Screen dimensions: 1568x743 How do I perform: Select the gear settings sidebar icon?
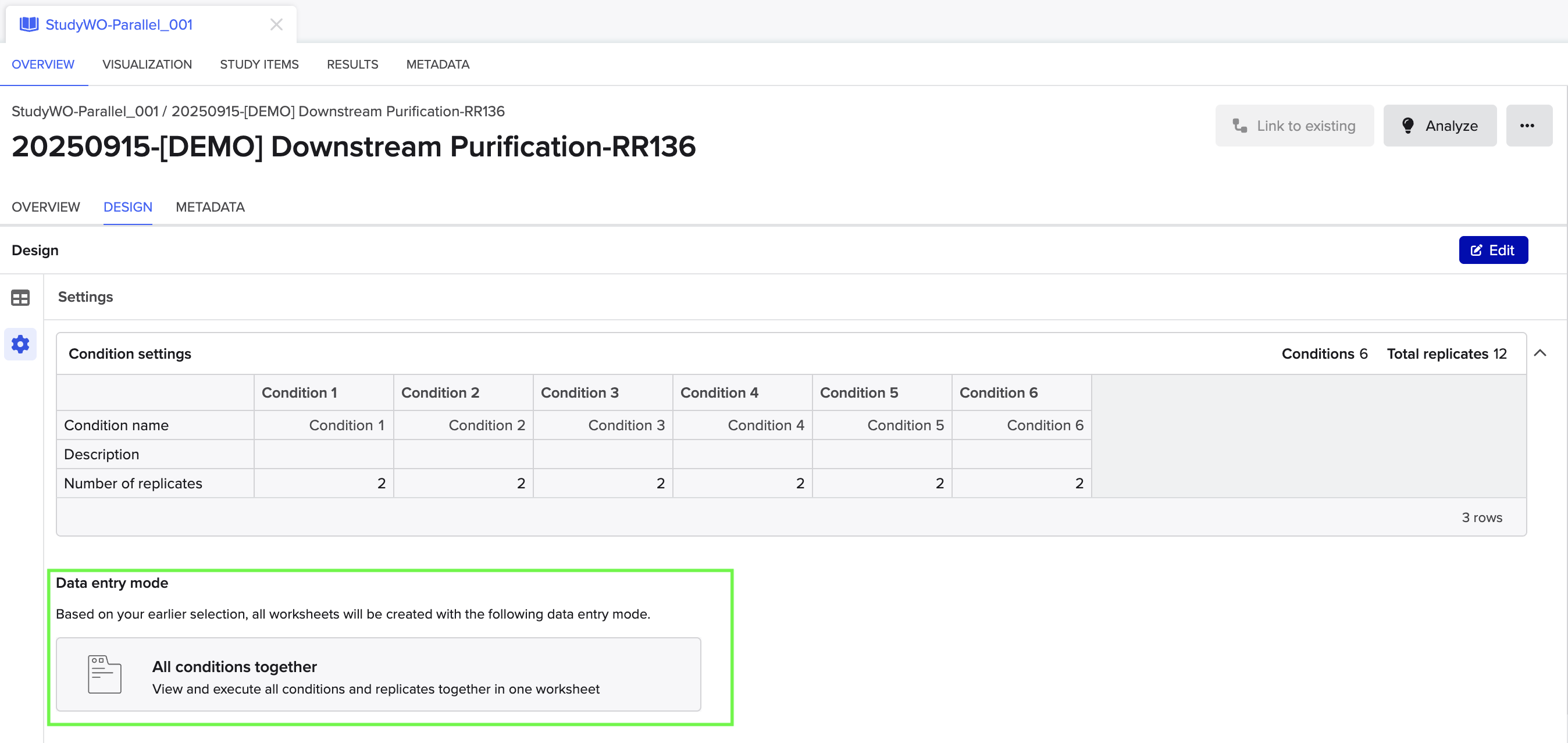20,344
